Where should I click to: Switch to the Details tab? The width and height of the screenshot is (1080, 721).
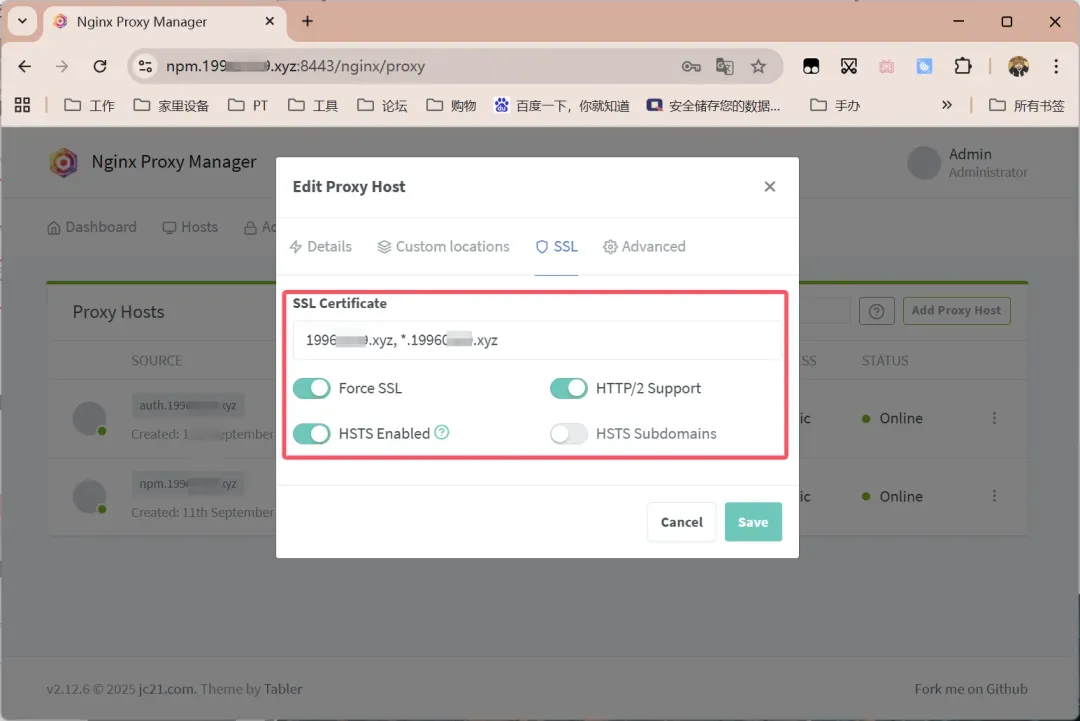[320, 247]
